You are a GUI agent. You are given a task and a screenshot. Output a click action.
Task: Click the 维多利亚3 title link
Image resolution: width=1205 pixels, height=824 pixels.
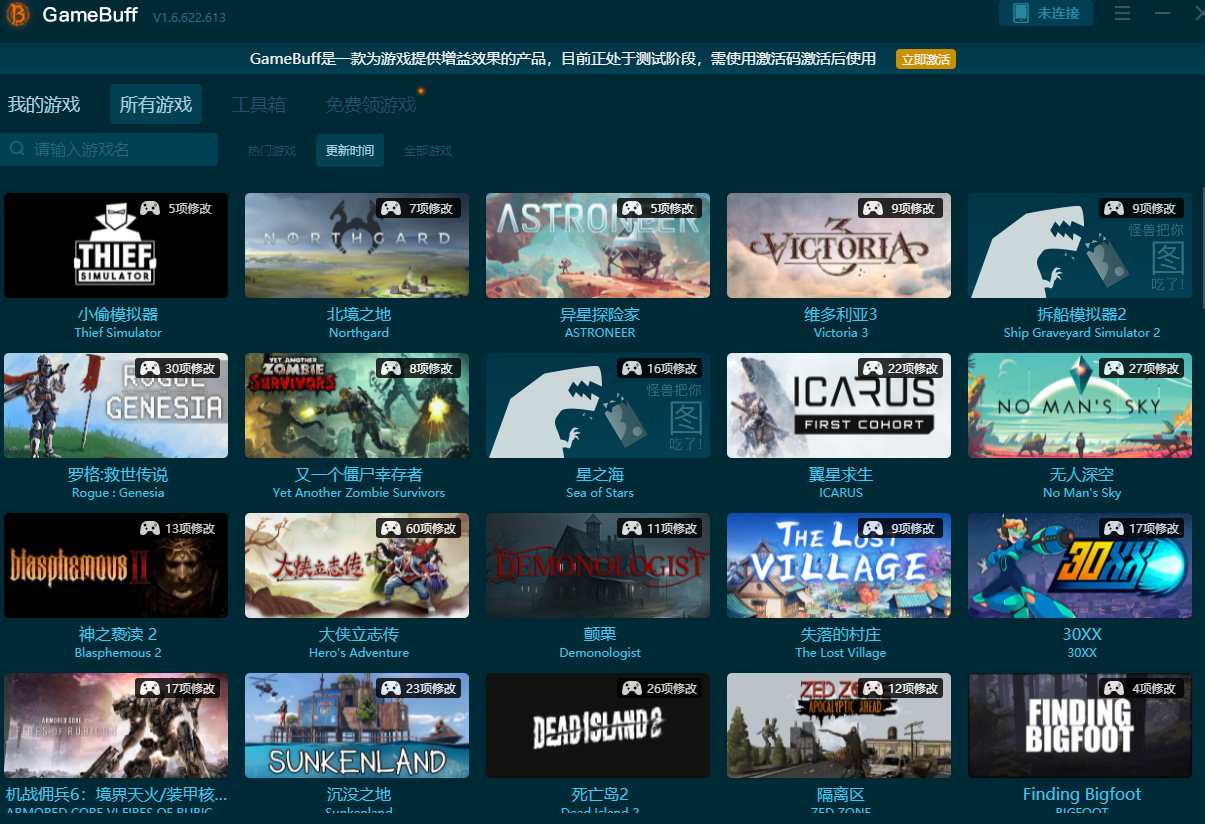[x=841, y=314]
